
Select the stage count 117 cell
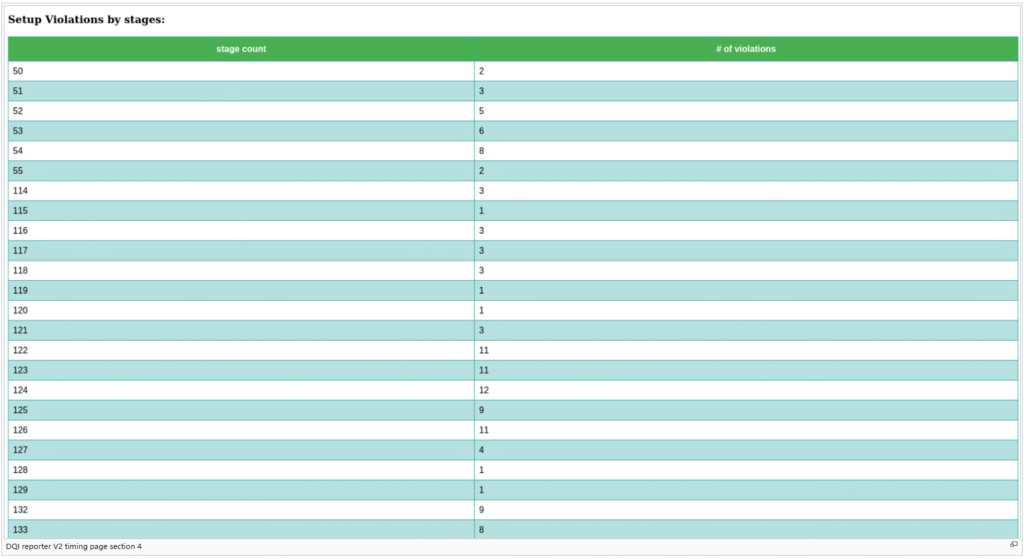coord(241,251)
